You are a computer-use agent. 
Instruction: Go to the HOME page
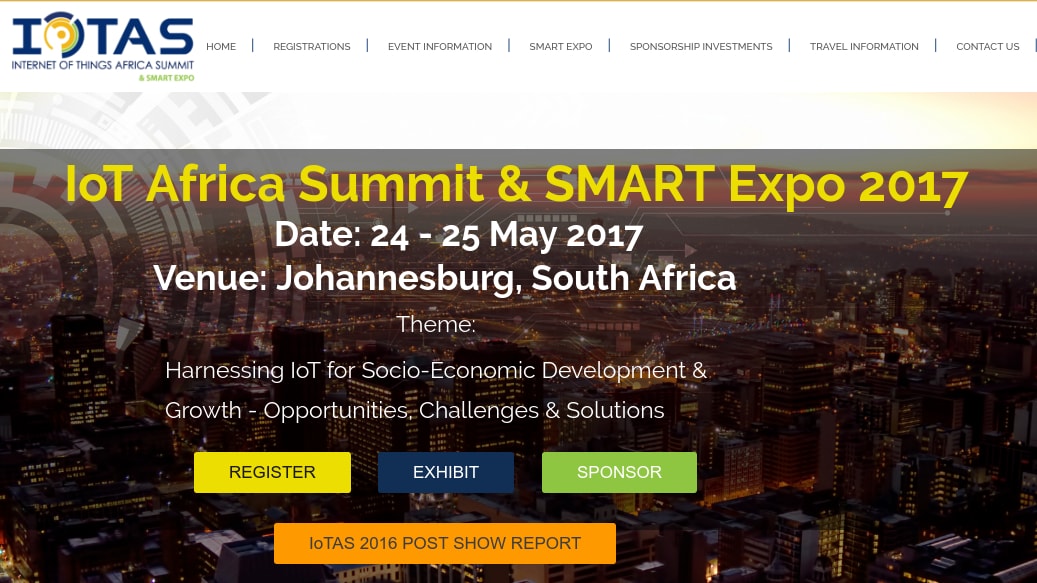tap(221, 47)
